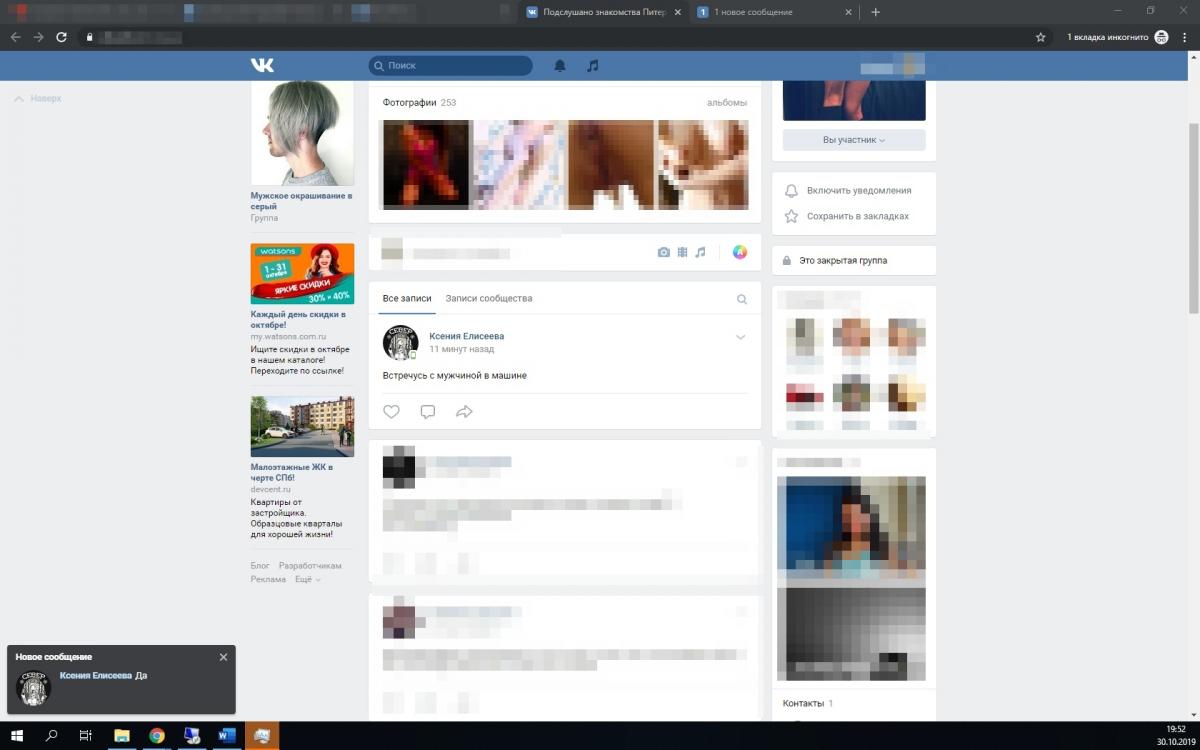The image size is (1200, 750).
Task: Close the new message notification popup
Action: tap(223, 657)
